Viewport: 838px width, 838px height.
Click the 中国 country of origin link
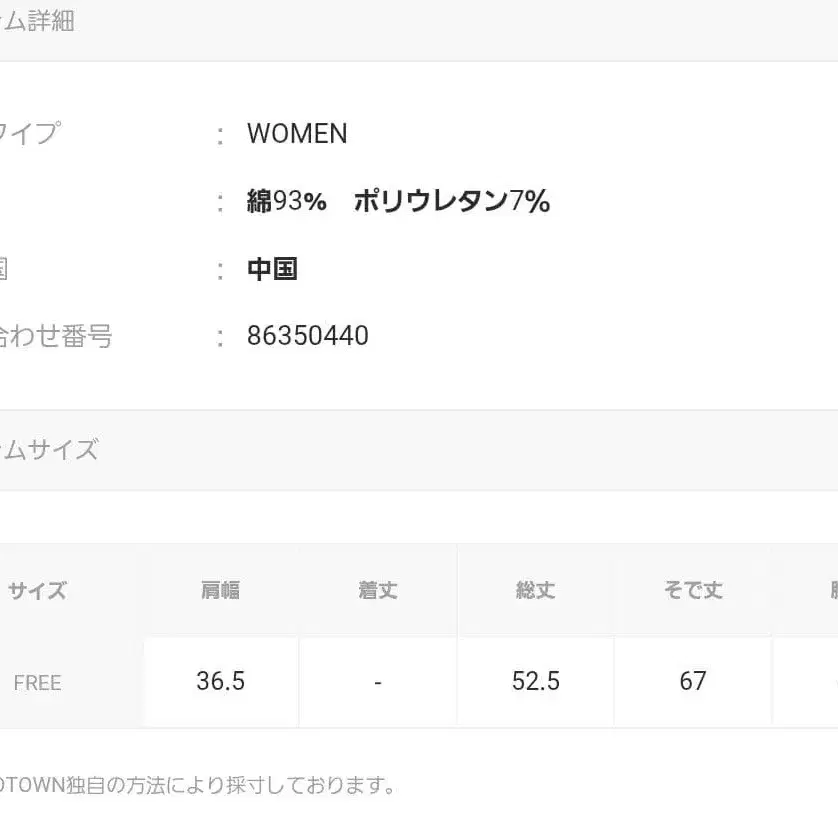[272, 269]
